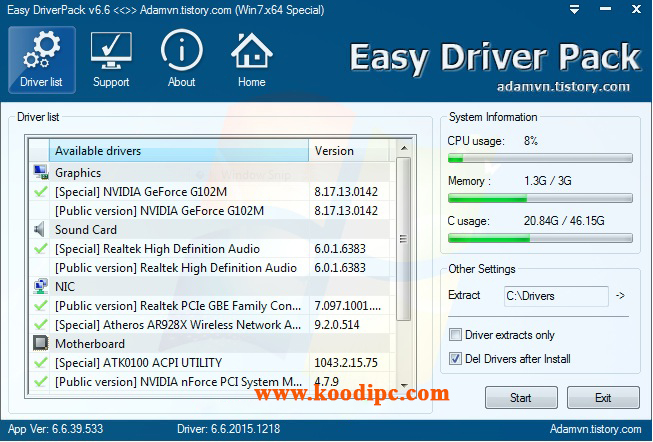Screen dimensions: 653x442
Task: Click the driver list scroll up arrow
Action: 404,148
